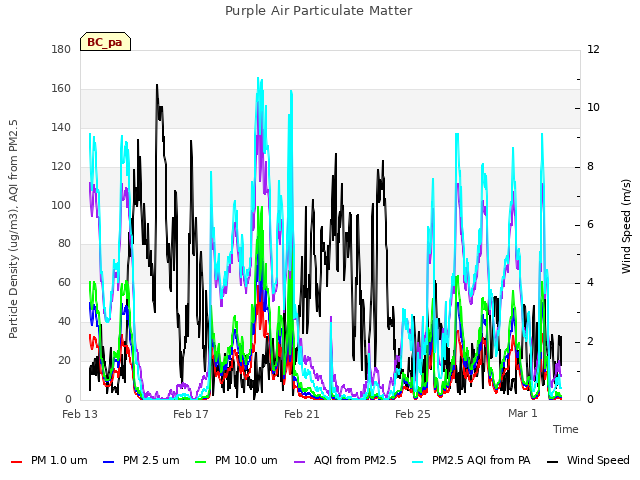Click the 40 left axis value
The image size is (640, 480).
click(64, 322)
